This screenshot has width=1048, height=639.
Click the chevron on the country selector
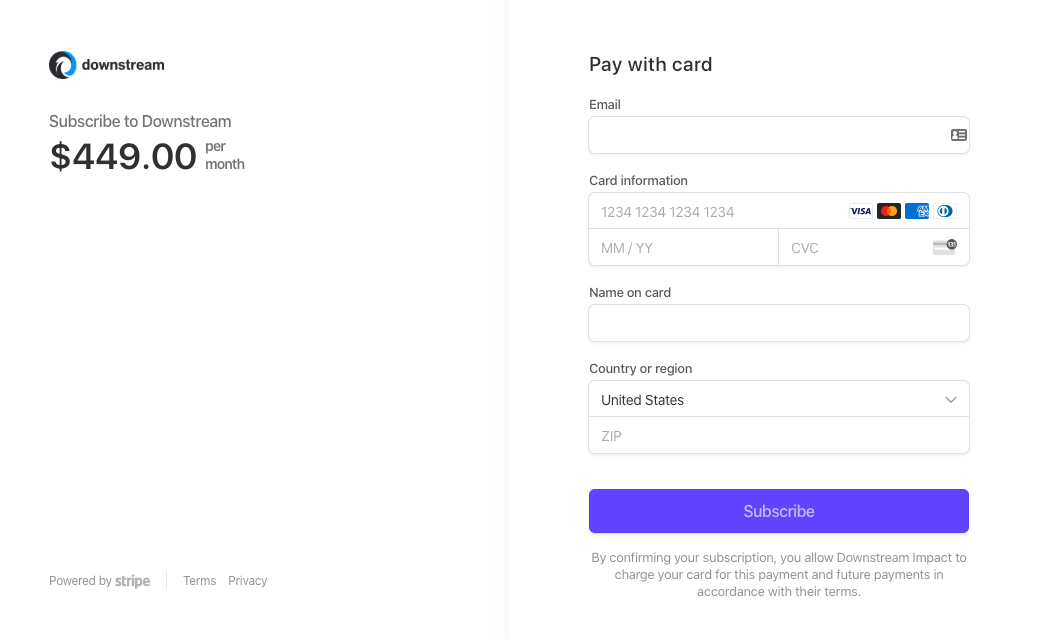951,399
